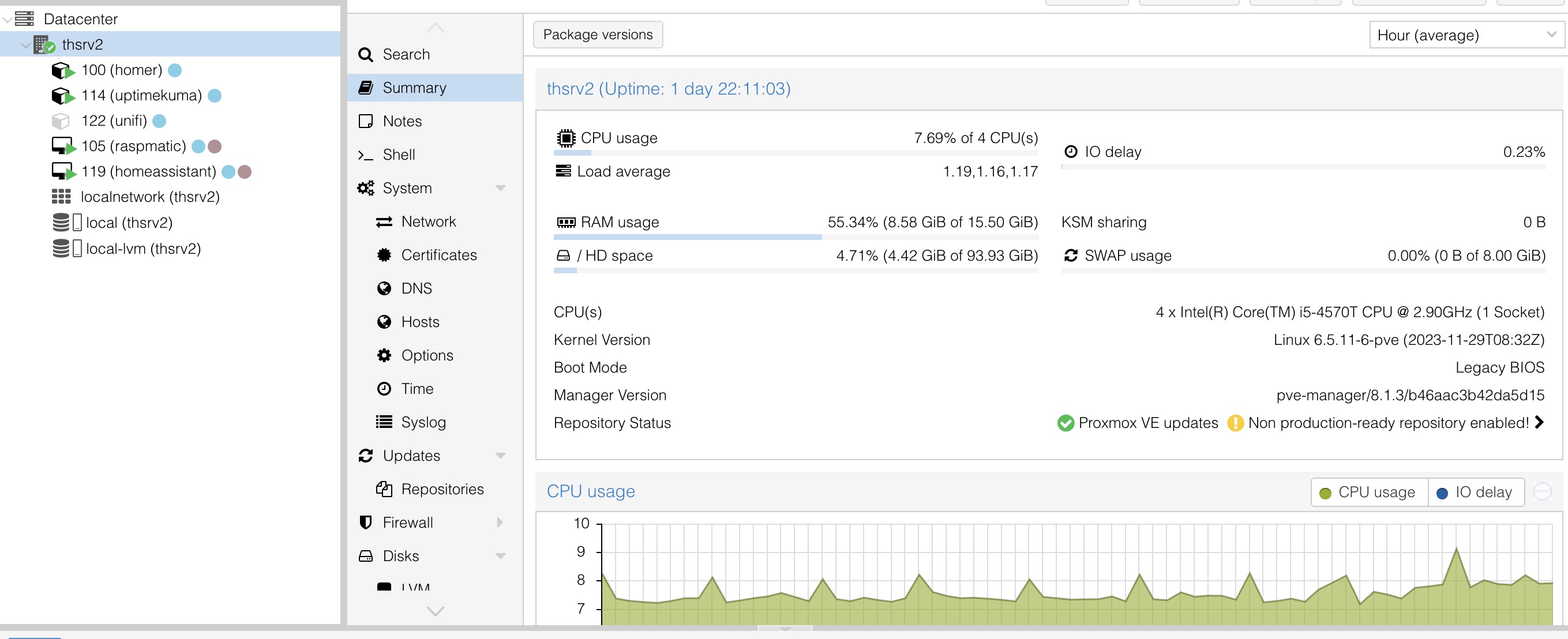Collapse the System submenu arrow
The width and height of the screenshot is (1568, 639).
(500, 188)
